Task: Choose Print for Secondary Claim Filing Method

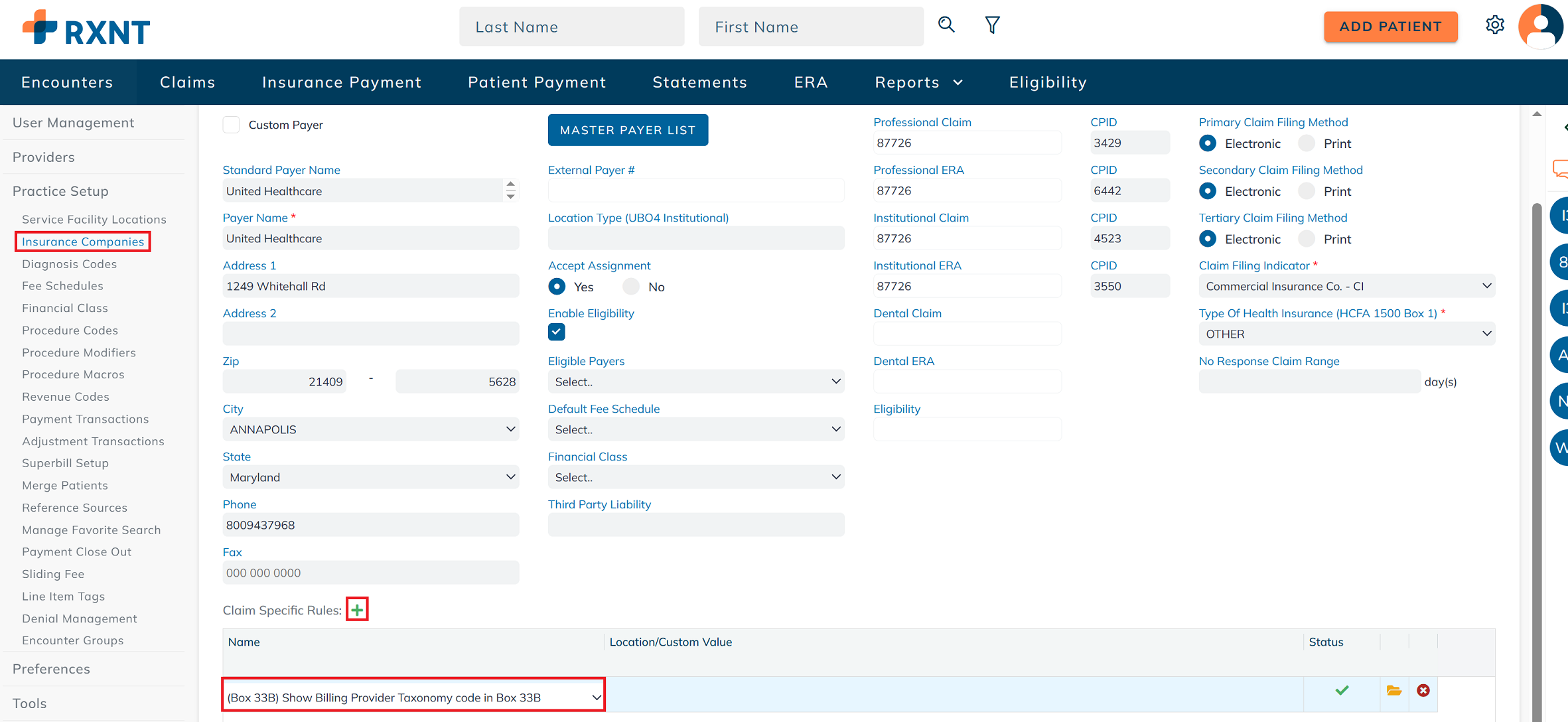Action: tap(1307, 190)
